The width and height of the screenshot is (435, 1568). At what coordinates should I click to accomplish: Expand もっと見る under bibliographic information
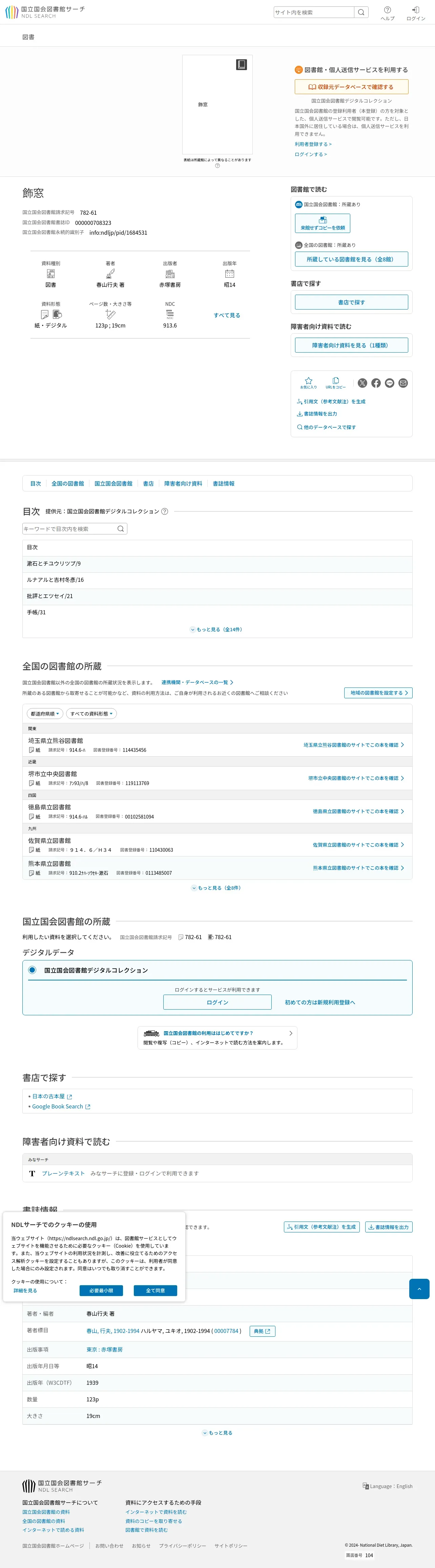pyautogui.click(x=217, y=1433)
